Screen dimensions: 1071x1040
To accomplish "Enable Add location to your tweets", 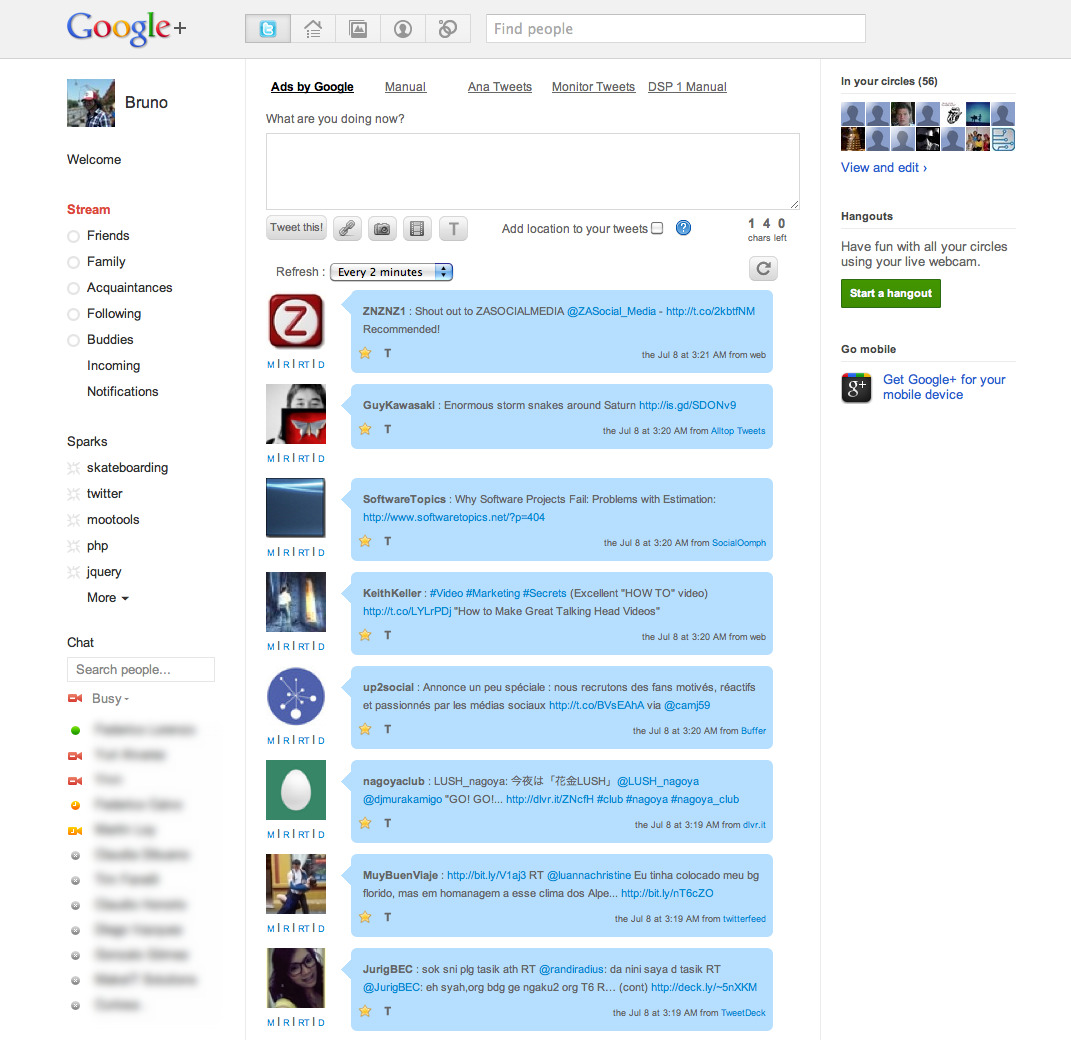I will [657, 228].
